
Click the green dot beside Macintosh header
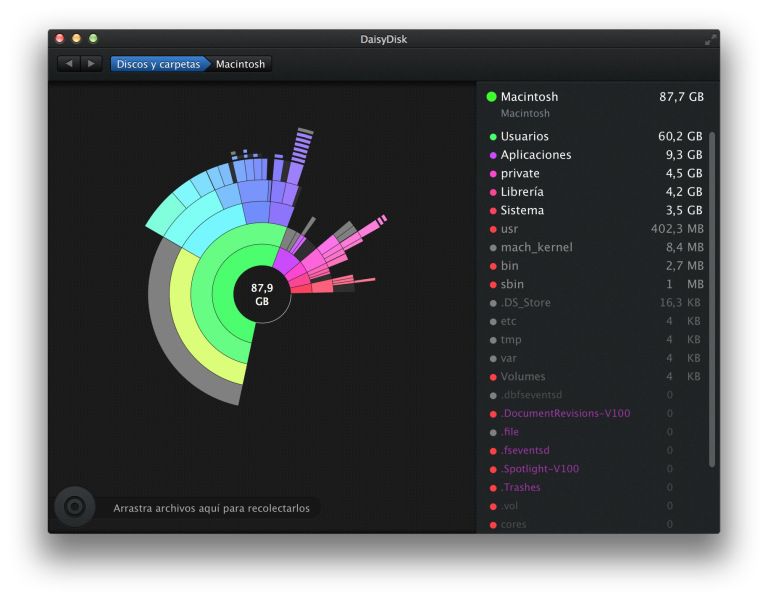point(491,96)
